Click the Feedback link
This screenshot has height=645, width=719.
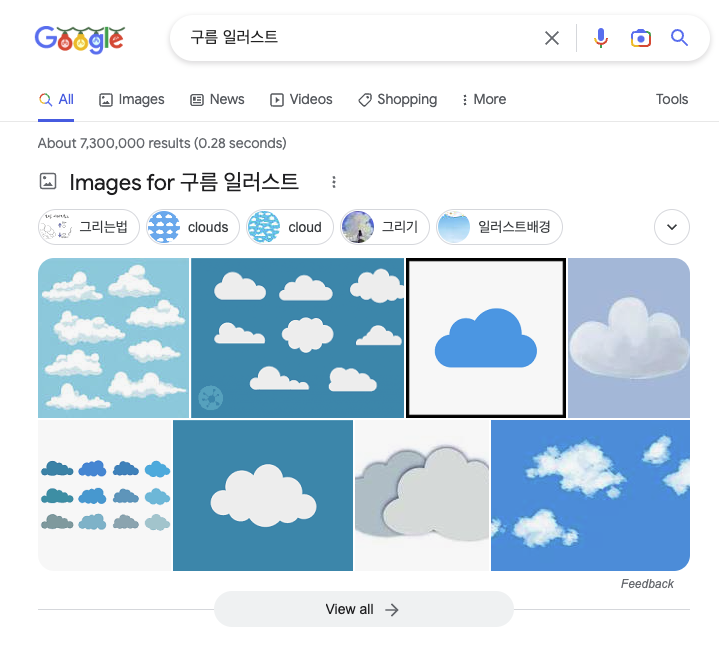pos(647,584)
